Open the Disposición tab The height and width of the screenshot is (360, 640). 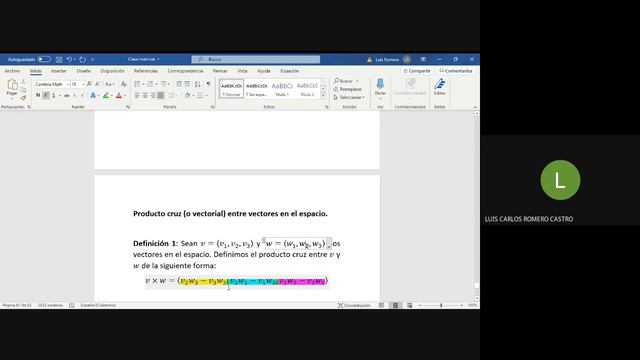[112, 71]
